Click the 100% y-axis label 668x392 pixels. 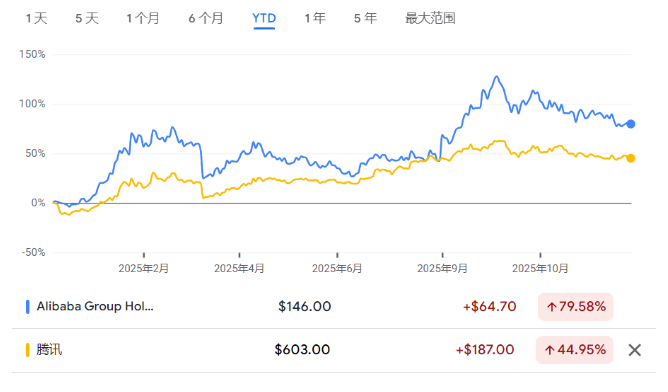point(32,104)
